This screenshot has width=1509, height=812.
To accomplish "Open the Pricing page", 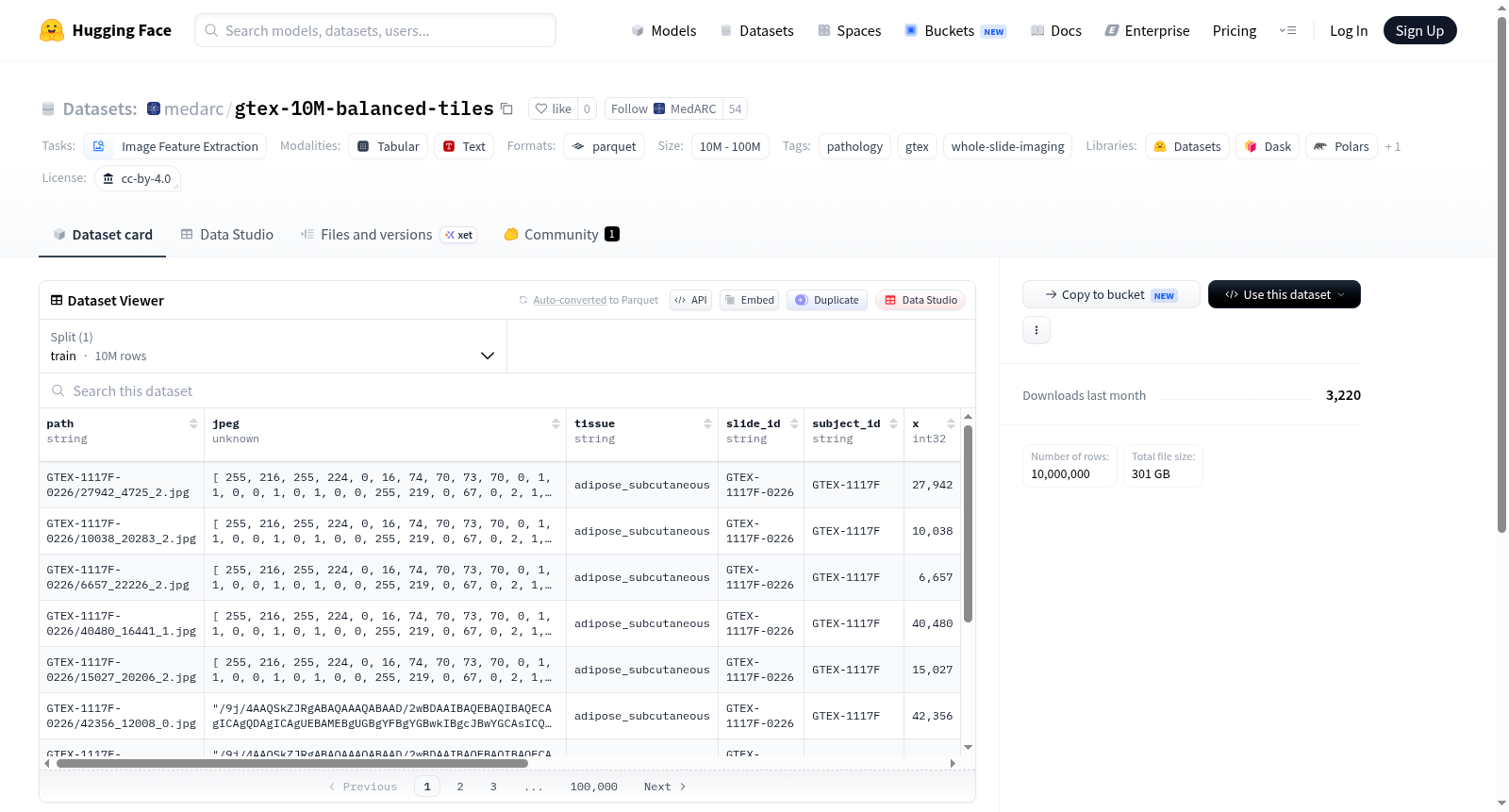I will (x=1235, y=30).
